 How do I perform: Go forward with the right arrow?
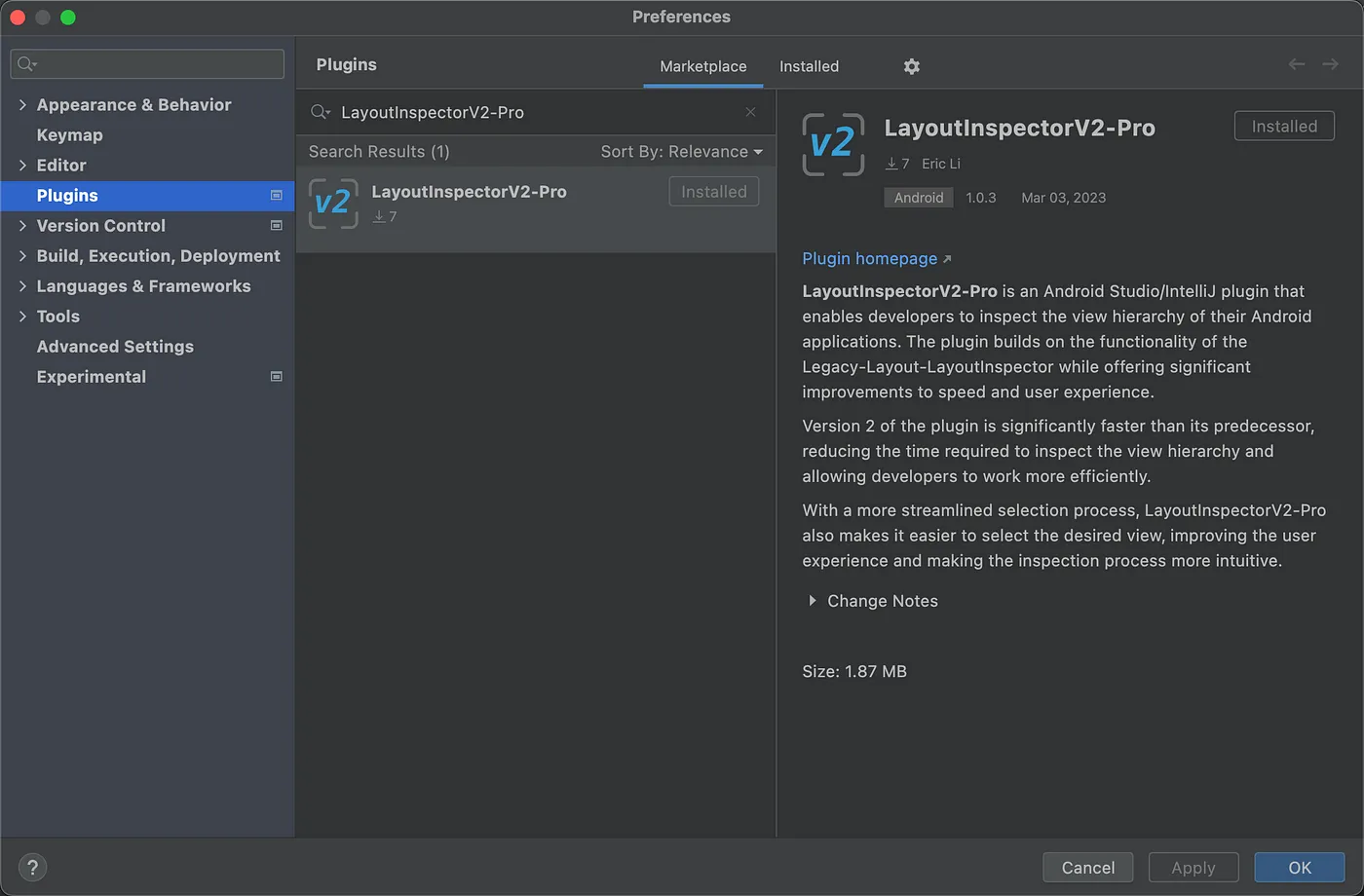click(1330, 64)
